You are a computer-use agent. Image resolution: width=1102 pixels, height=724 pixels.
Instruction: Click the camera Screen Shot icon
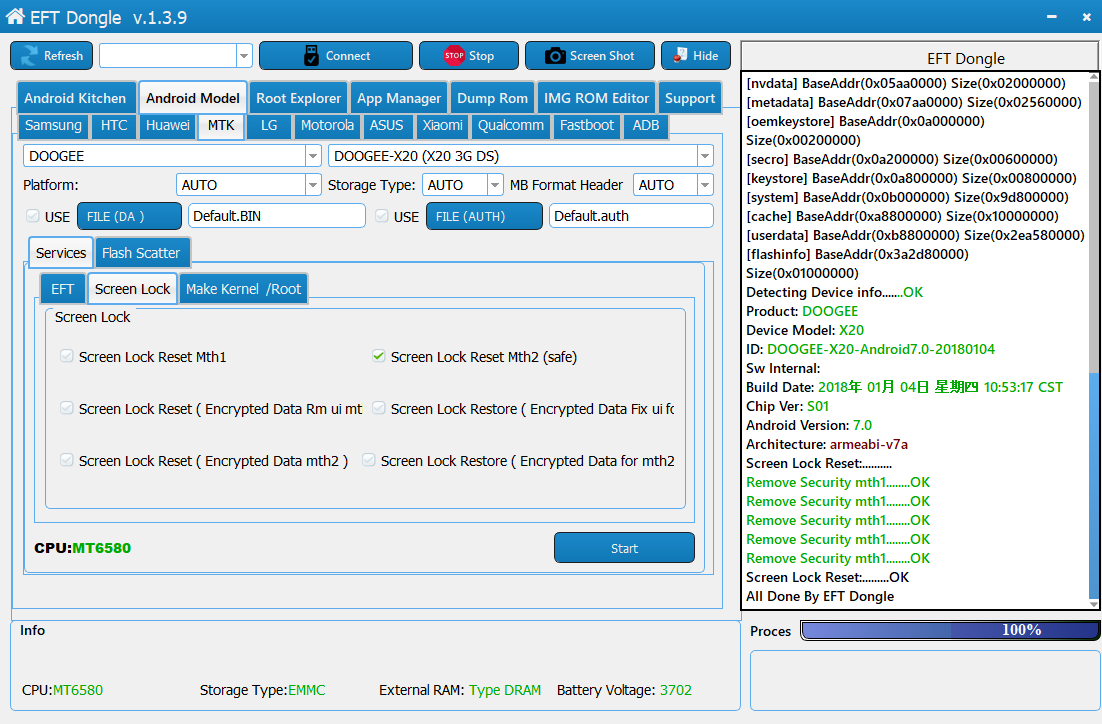coord(555,56)
